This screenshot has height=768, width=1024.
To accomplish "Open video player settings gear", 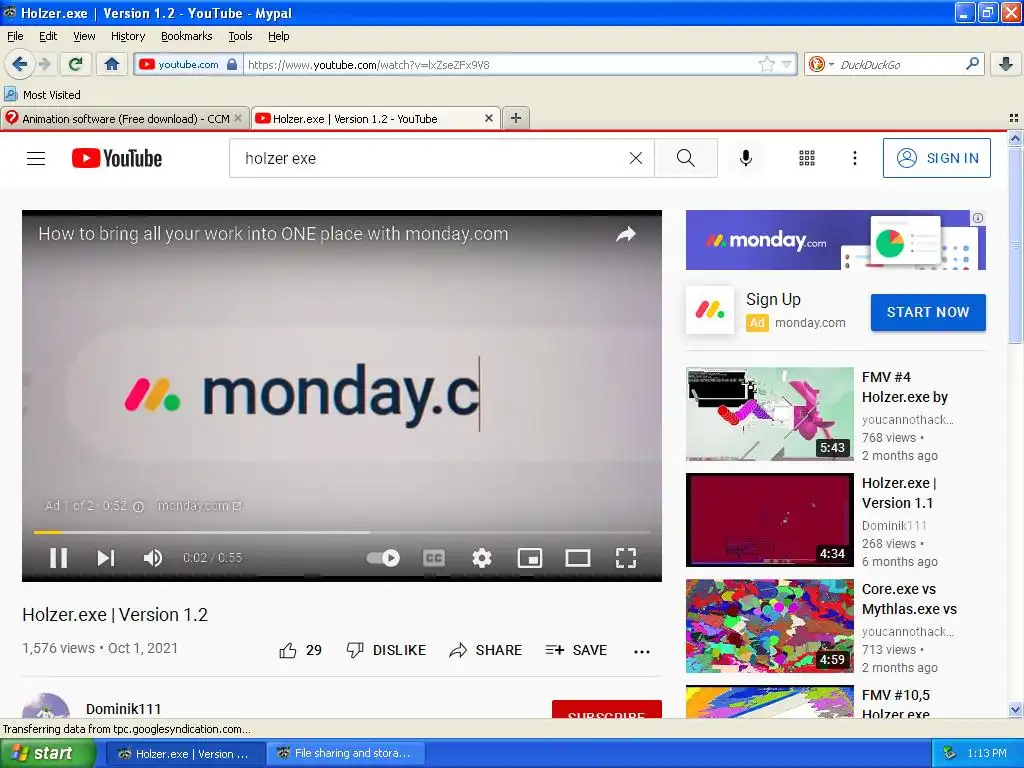I will 482,558.
